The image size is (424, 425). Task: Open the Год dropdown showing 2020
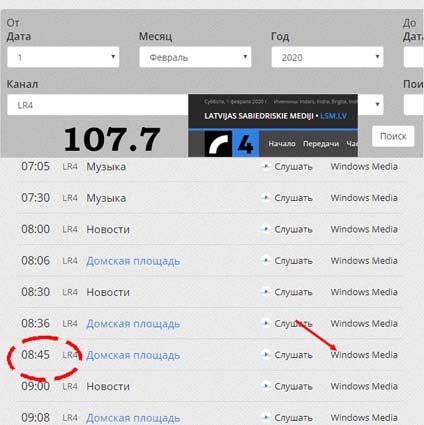pos(327,57)
